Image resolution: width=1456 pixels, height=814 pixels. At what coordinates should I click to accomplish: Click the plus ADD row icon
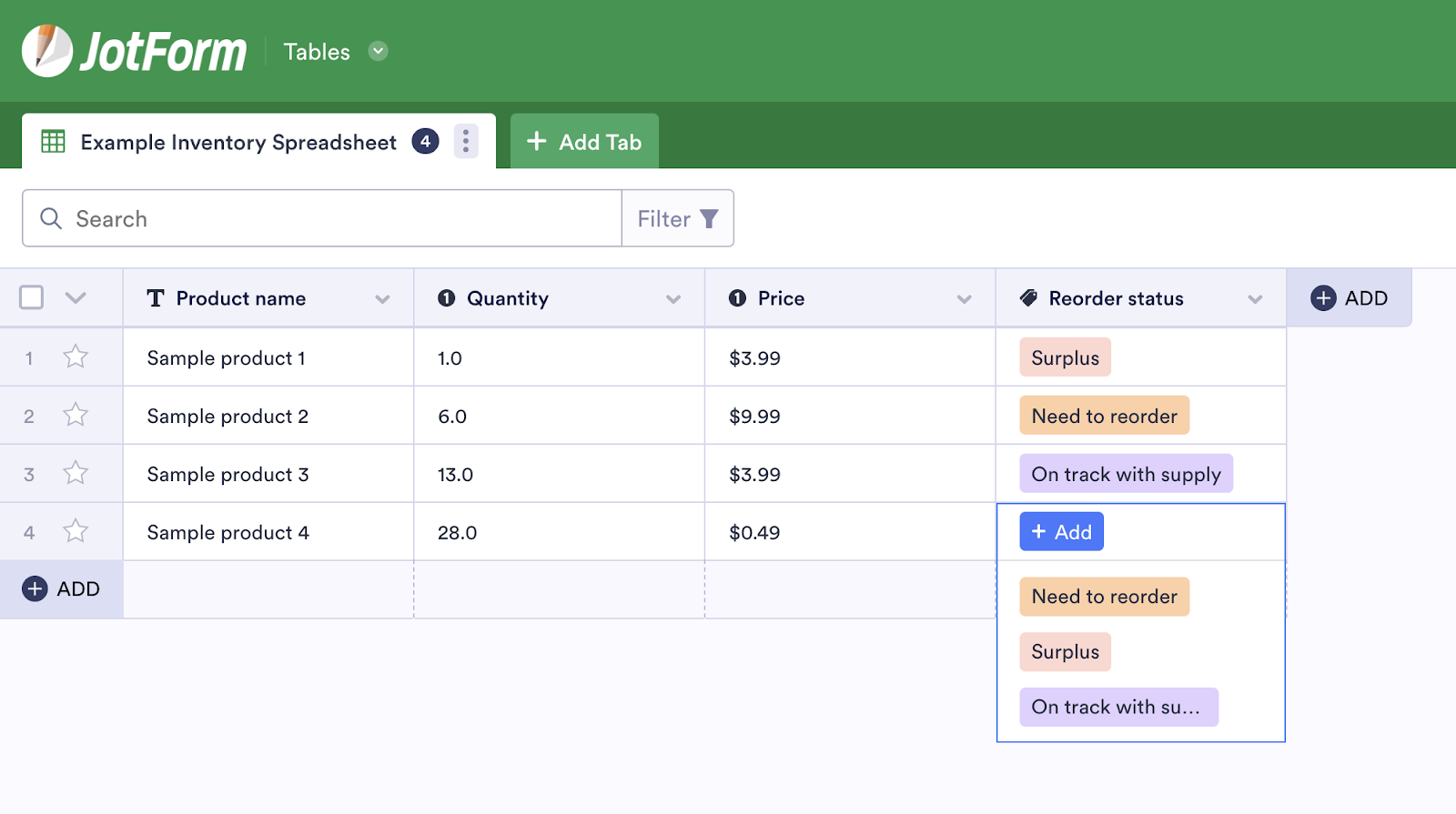click(x=35, y=588)
